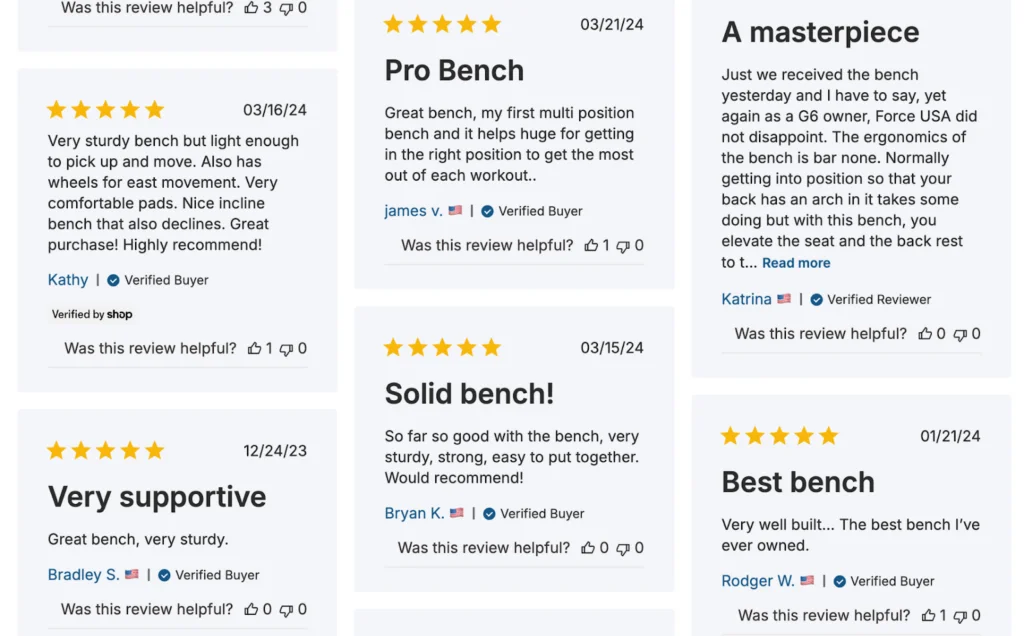This screenshot has height=636, width=1024.
Task: Open Bradley S. reviewer profile
Action: 84,574
